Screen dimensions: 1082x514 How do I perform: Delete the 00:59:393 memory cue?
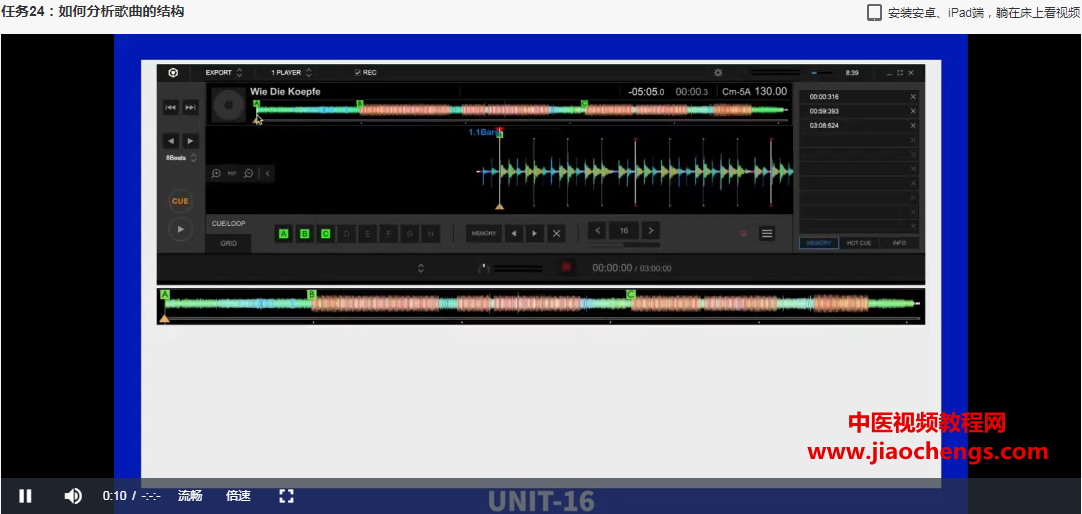[x=913, y=111]
